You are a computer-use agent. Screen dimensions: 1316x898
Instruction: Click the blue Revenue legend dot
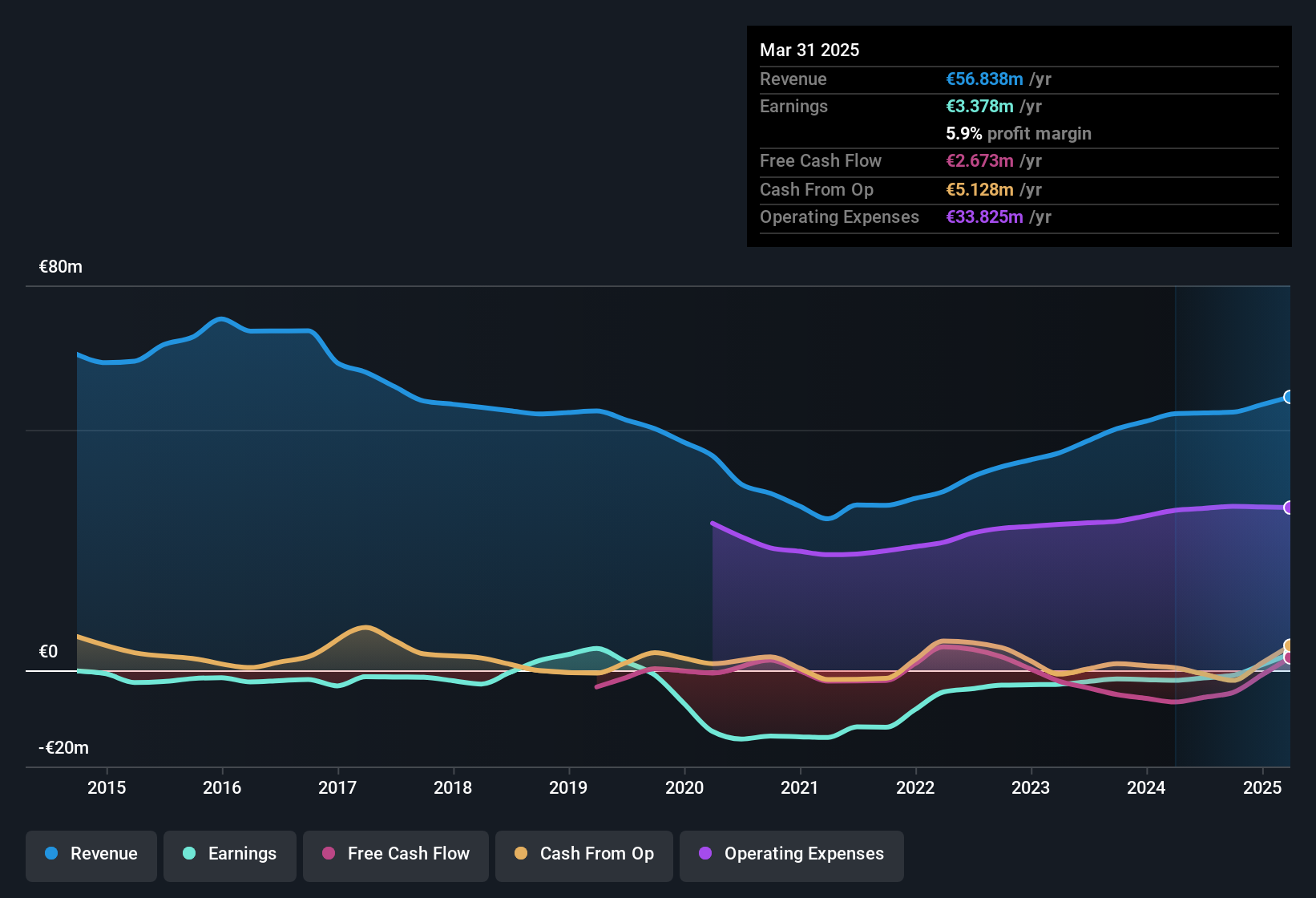[x=51, y=853]
